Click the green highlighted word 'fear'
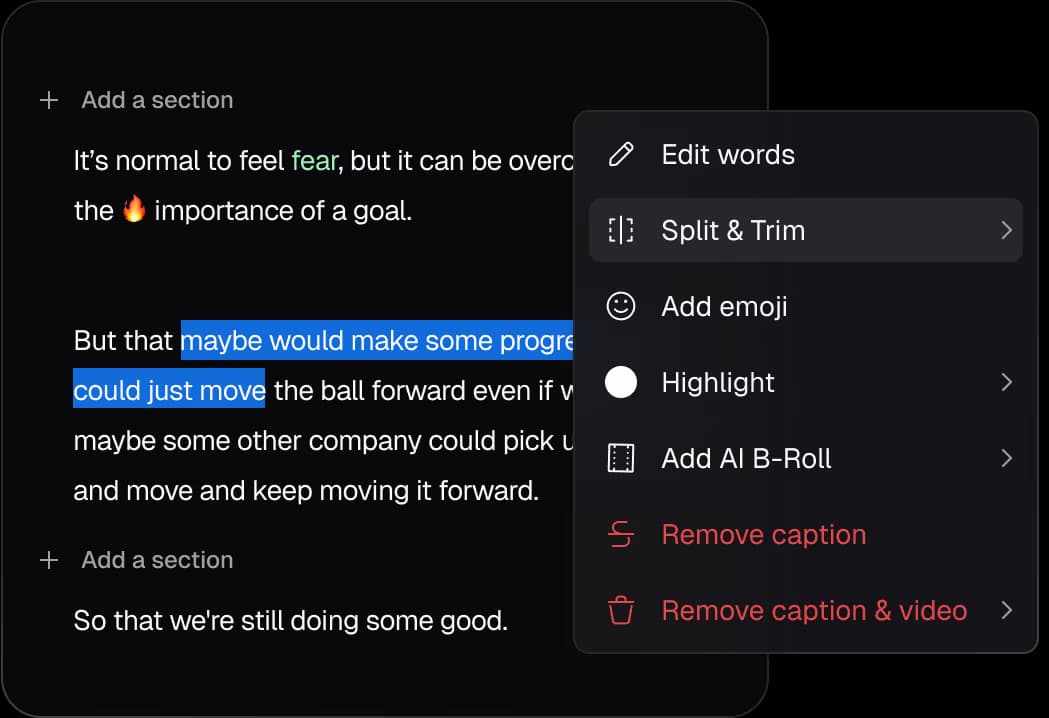1049x718 pixels. tap(314, 161)
